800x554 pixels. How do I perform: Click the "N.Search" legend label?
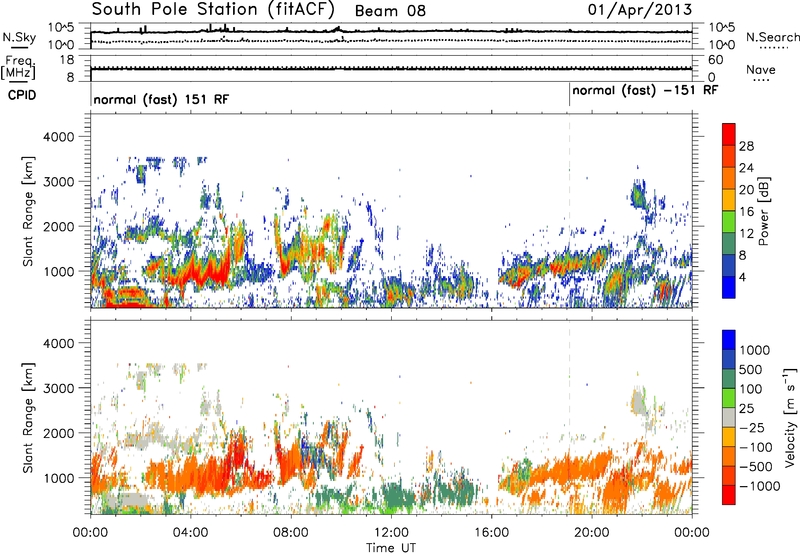point(772,37)
